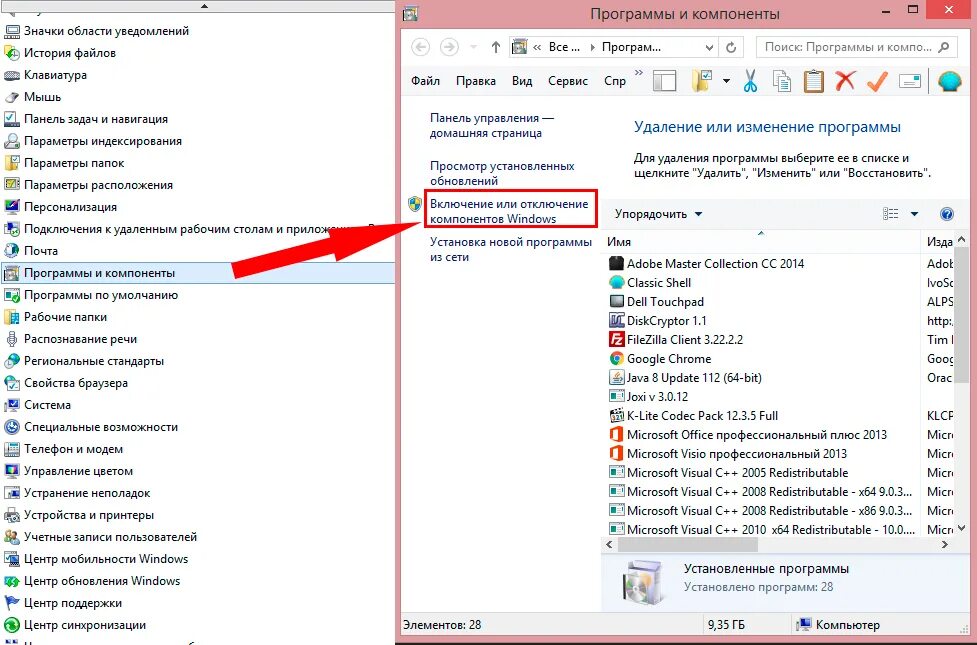Toggle the navigation pane toolbar icon

(x=664, y=81)
